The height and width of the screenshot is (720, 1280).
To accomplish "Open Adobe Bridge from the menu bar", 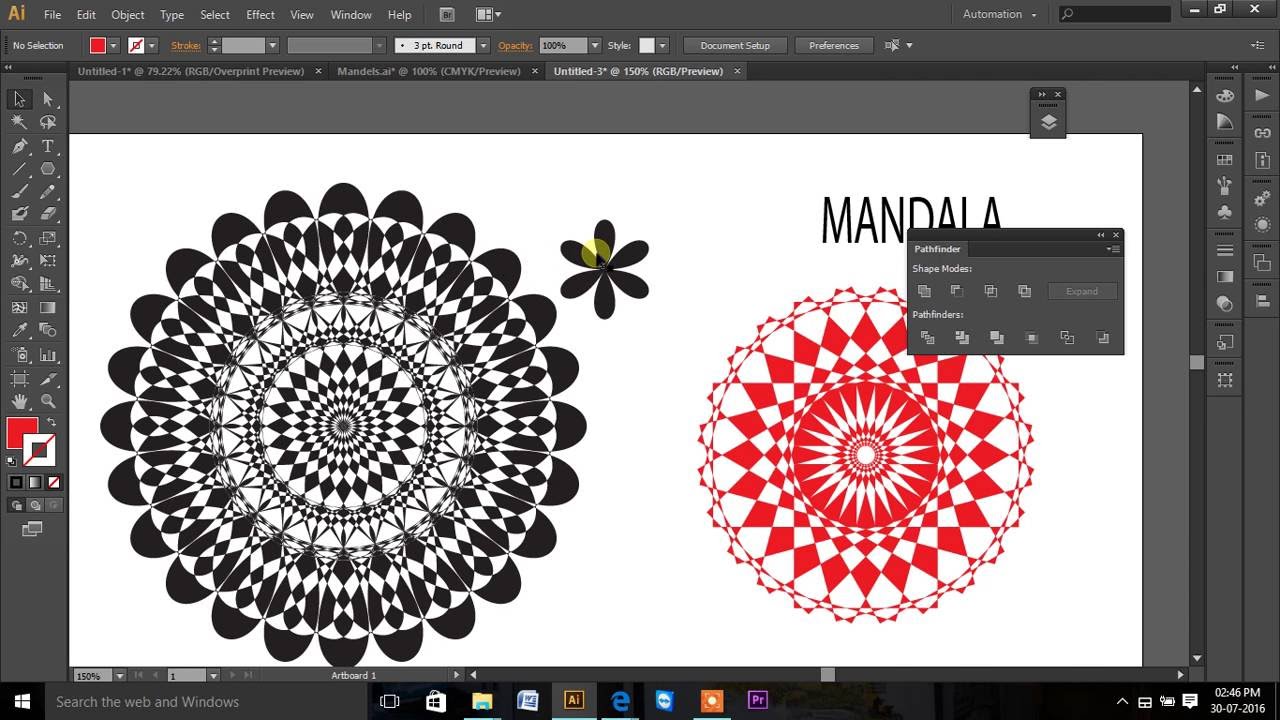I will [x=447, y=15].
